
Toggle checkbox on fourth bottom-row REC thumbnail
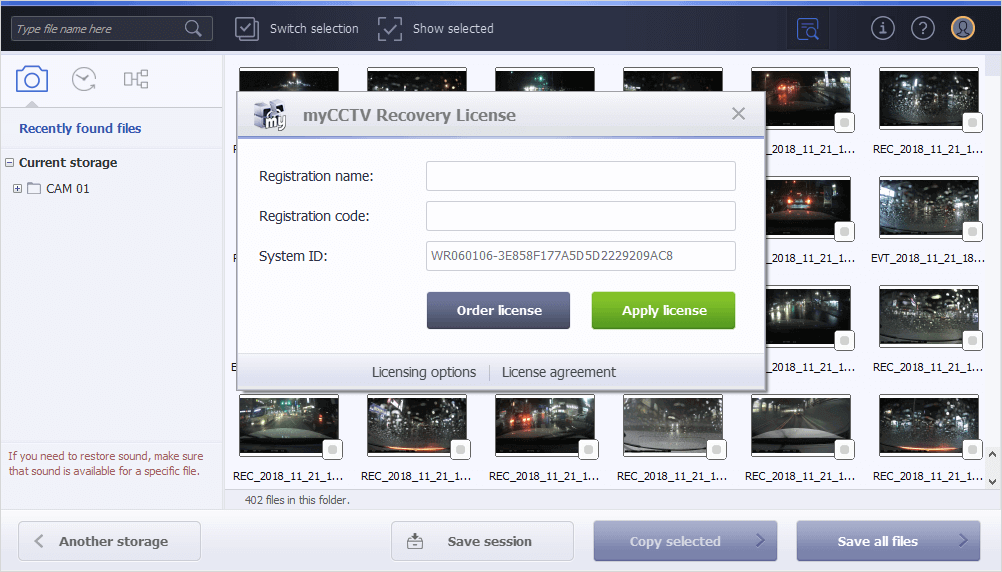tap(716, 449)
